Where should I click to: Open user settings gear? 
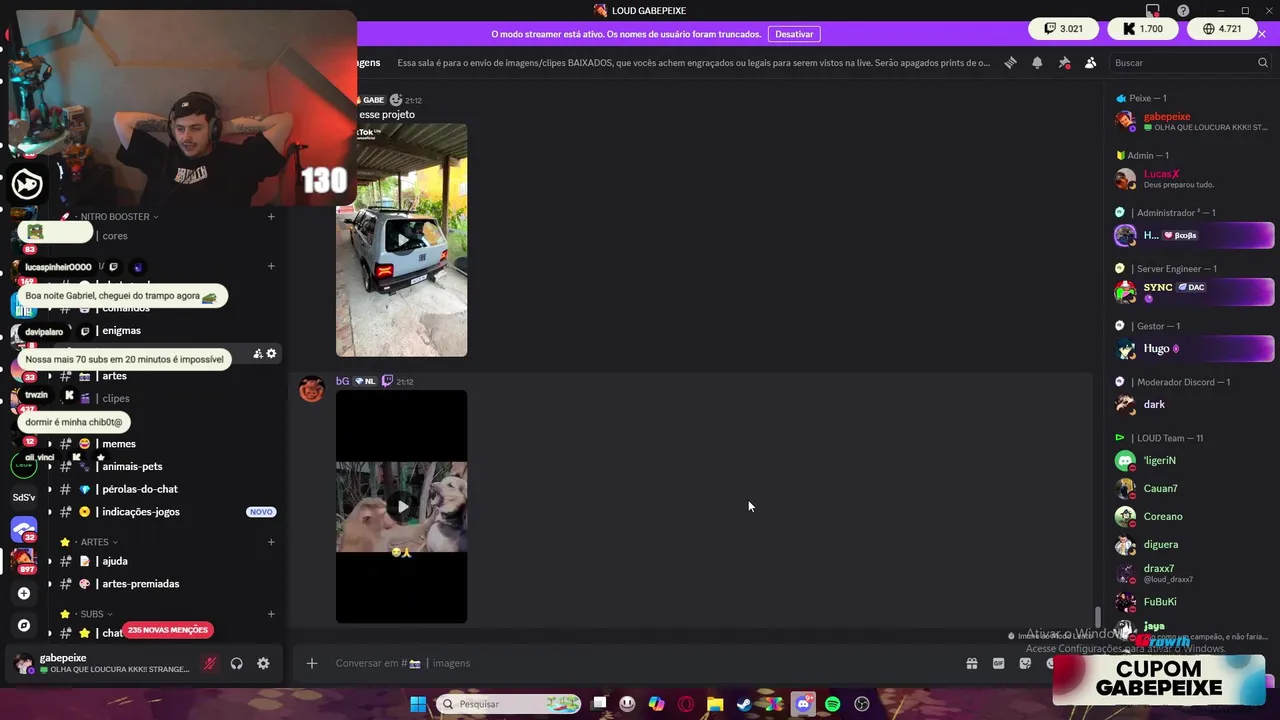point(263,663)
